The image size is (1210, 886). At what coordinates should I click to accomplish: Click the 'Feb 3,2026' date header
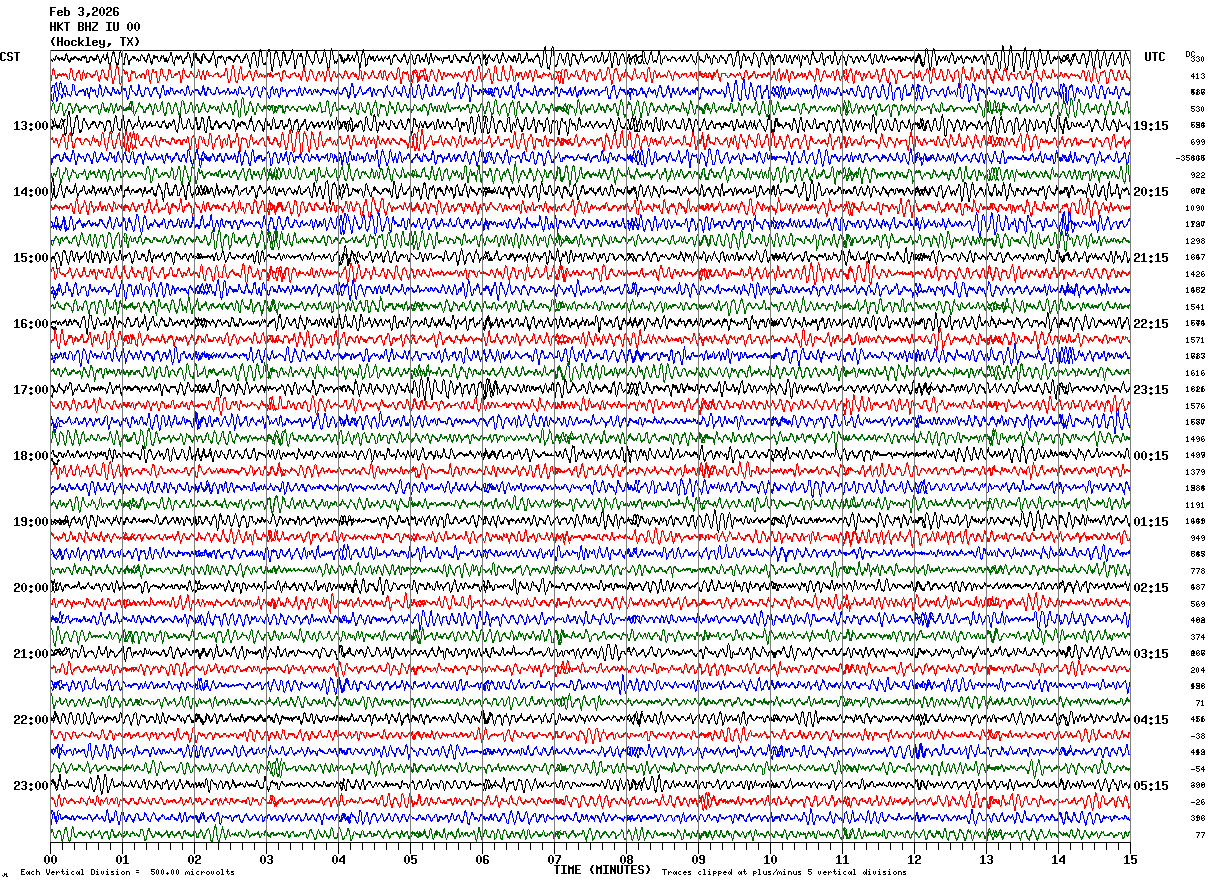(x=84, y=12)
